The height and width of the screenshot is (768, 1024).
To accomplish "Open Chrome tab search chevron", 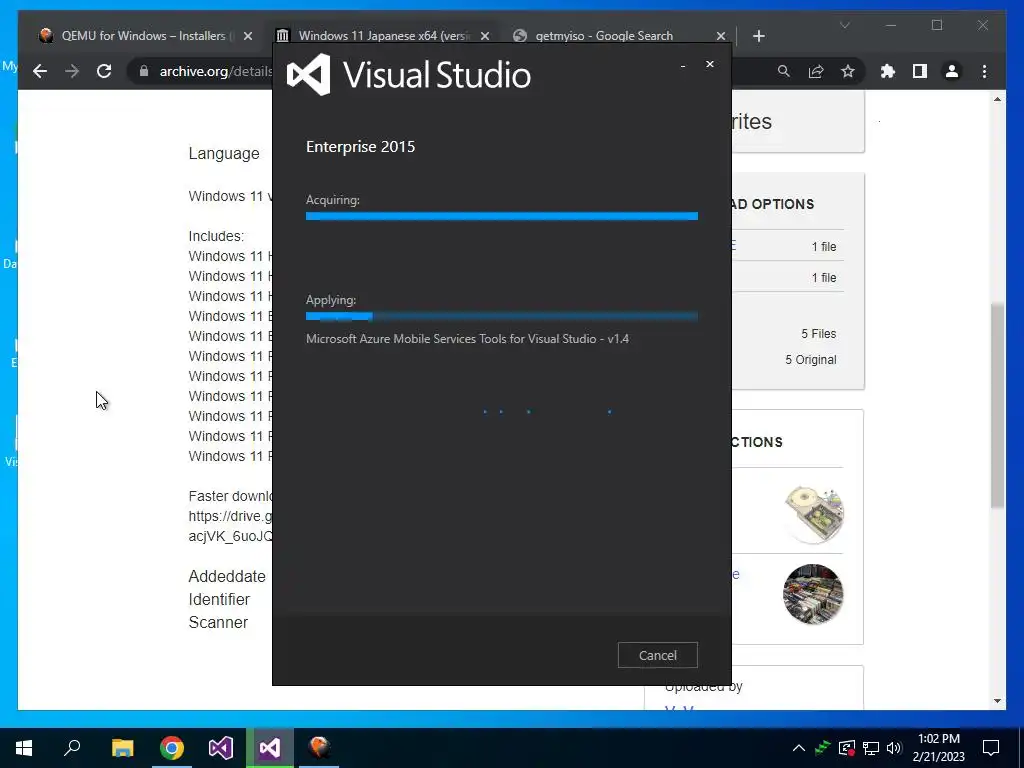I will pyautogui.click(x=844, y=25).
